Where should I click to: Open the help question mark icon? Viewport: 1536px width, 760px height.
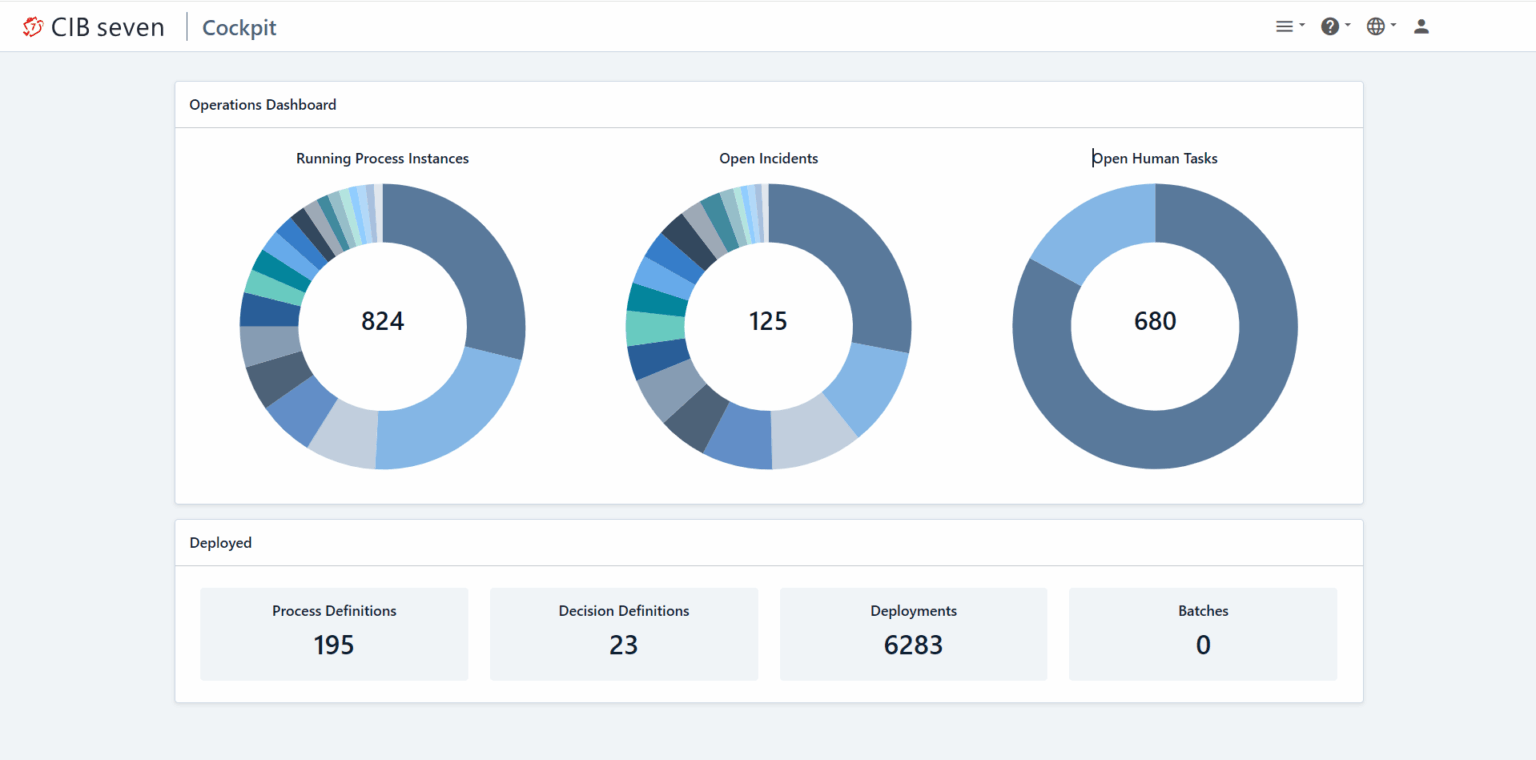1329,27
